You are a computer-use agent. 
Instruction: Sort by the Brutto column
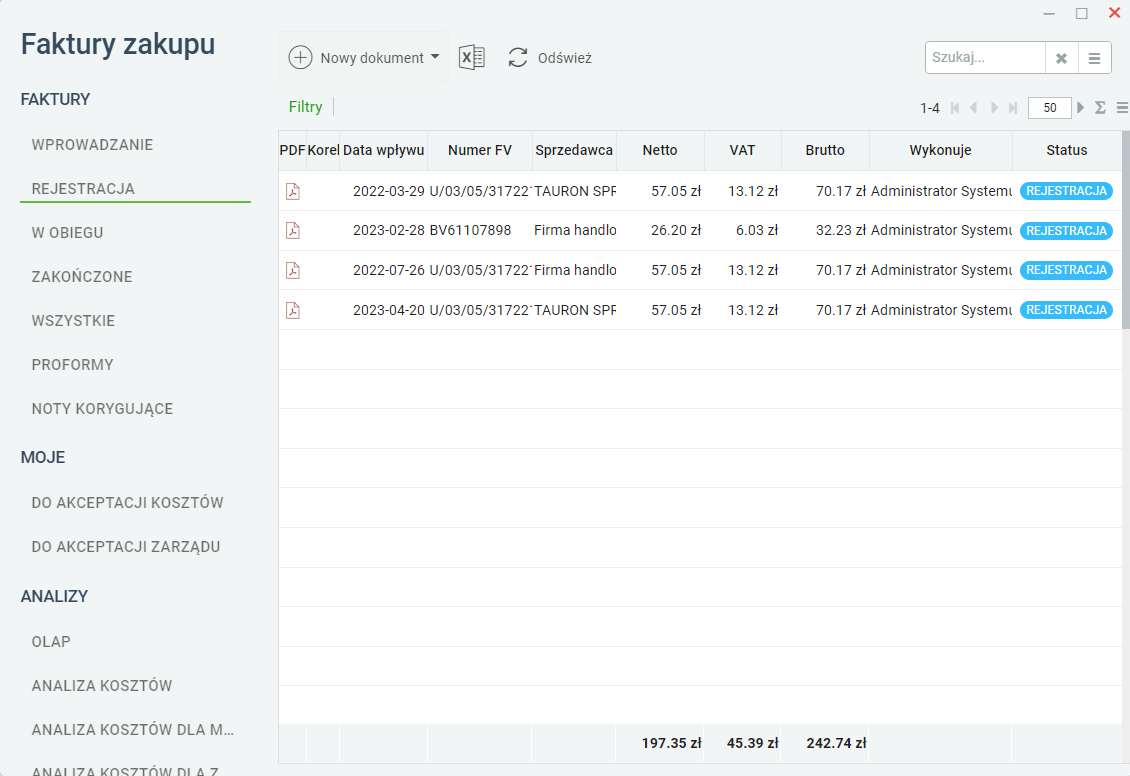tap(824, 151)
